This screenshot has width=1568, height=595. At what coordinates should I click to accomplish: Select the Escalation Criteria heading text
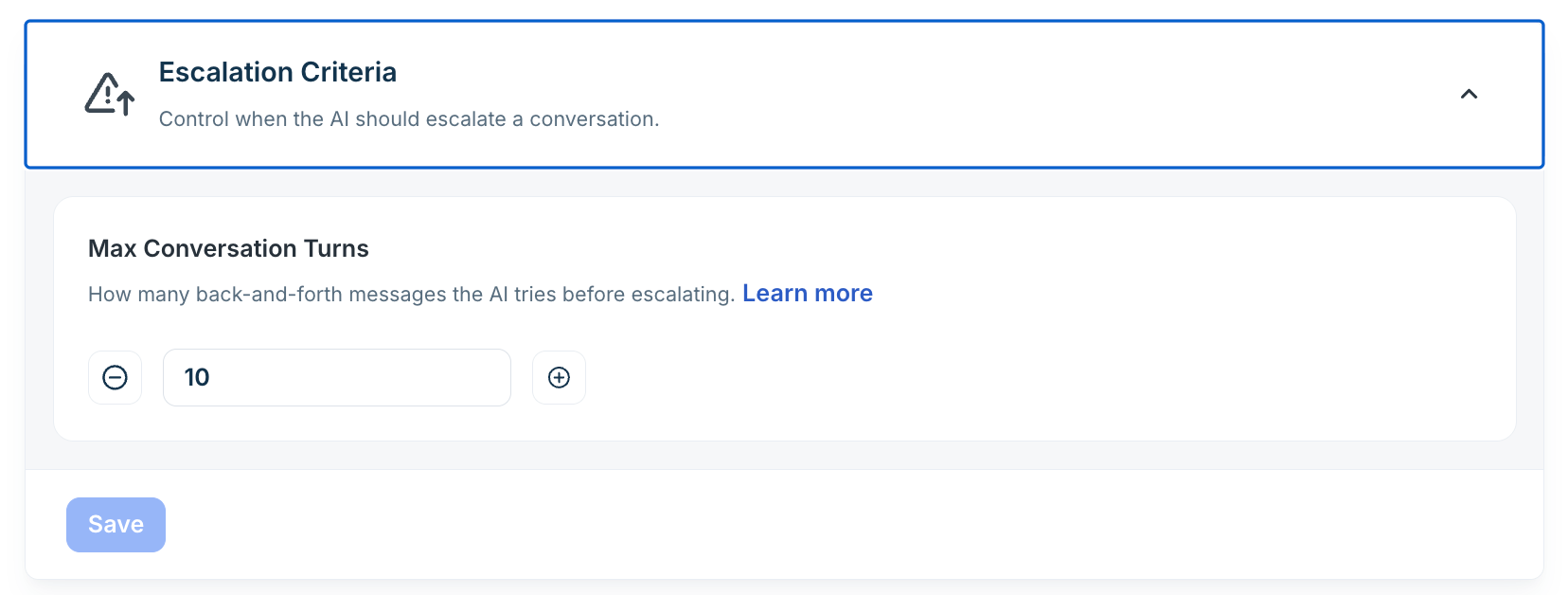click(277, 72)
